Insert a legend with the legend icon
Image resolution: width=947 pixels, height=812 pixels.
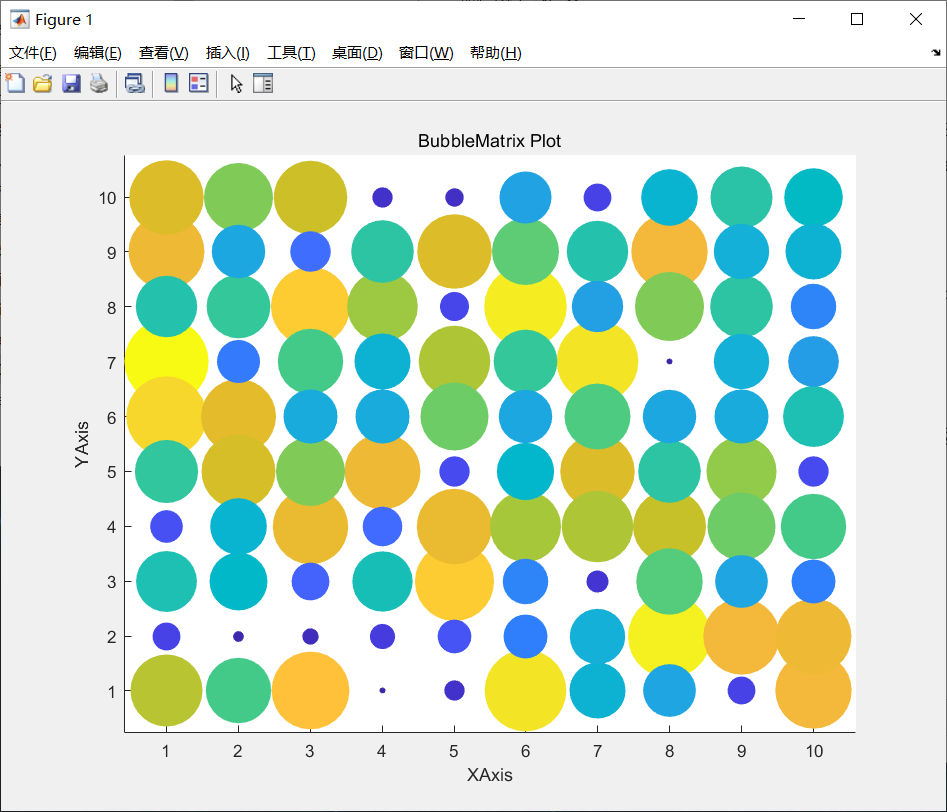[197, 83]
